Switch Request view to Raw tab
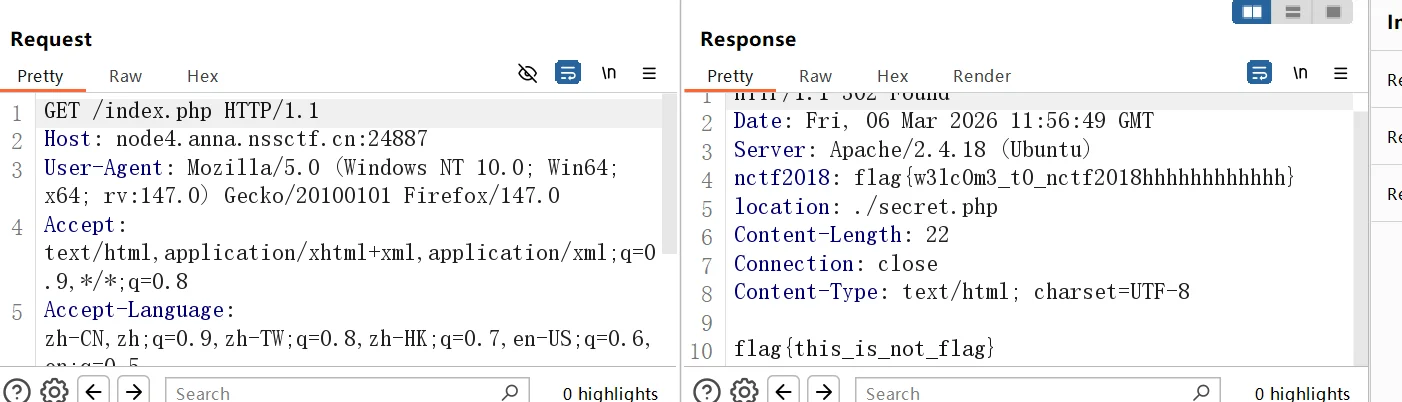Screen dimensions: 1402x402 click(126, 76)
